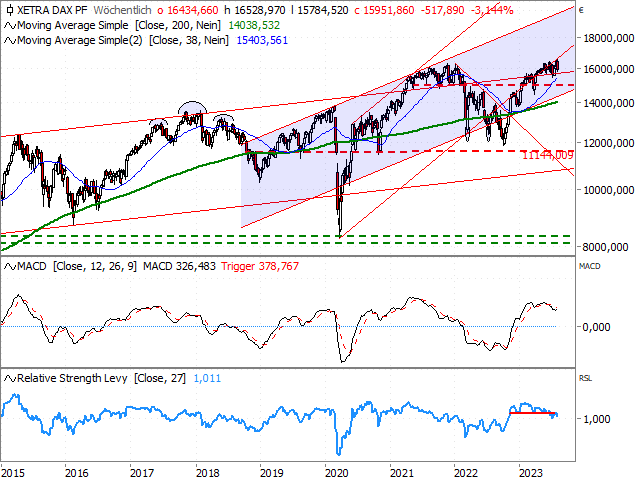Click the 0,000 MACD axis label
Image resolution: width=640 pixels, height=480 pixels.
(596, 327)
